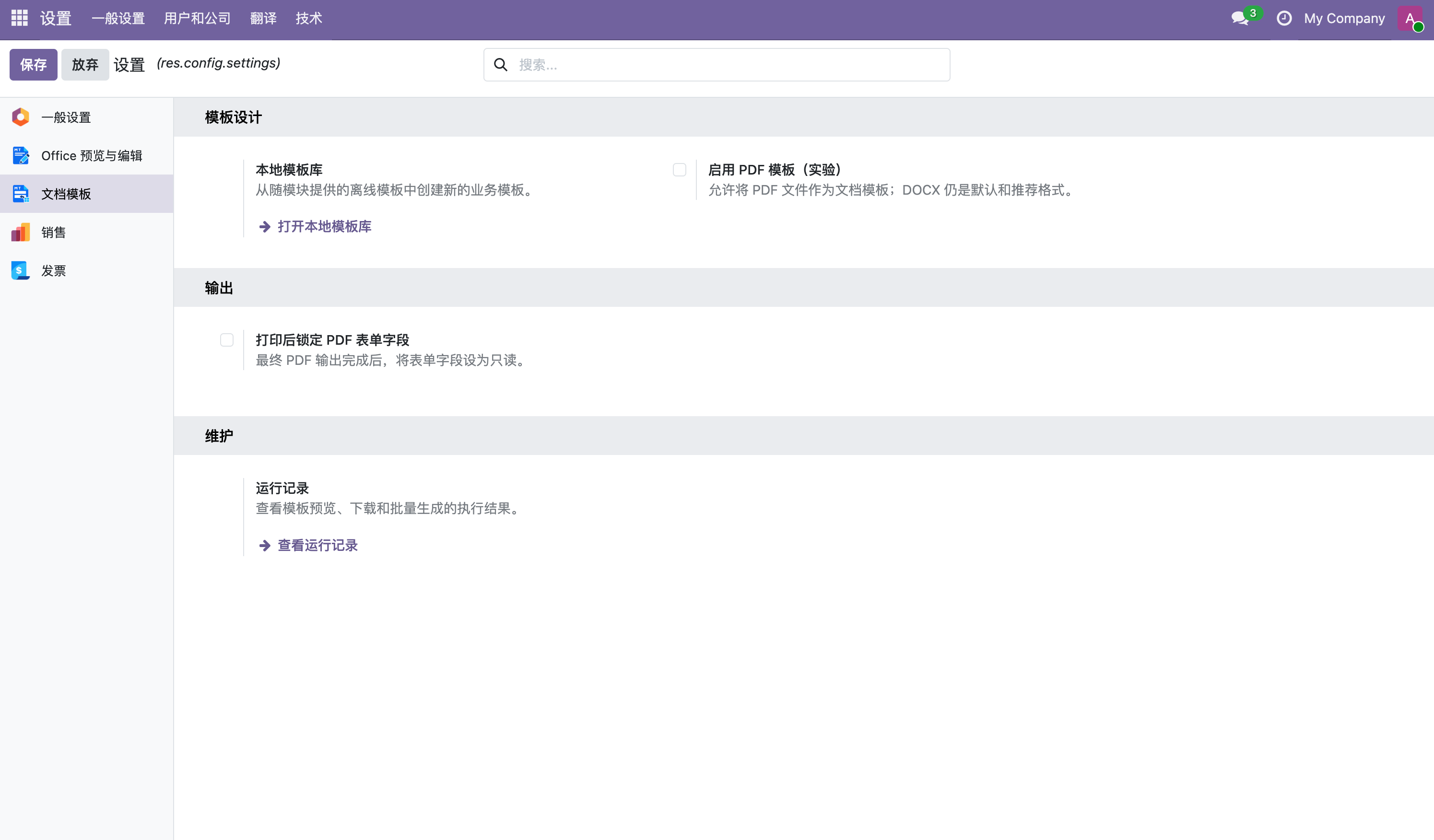Open the 翻译 menu
This screenshot has width=1434, height=840.
click(x=263, y=18)
